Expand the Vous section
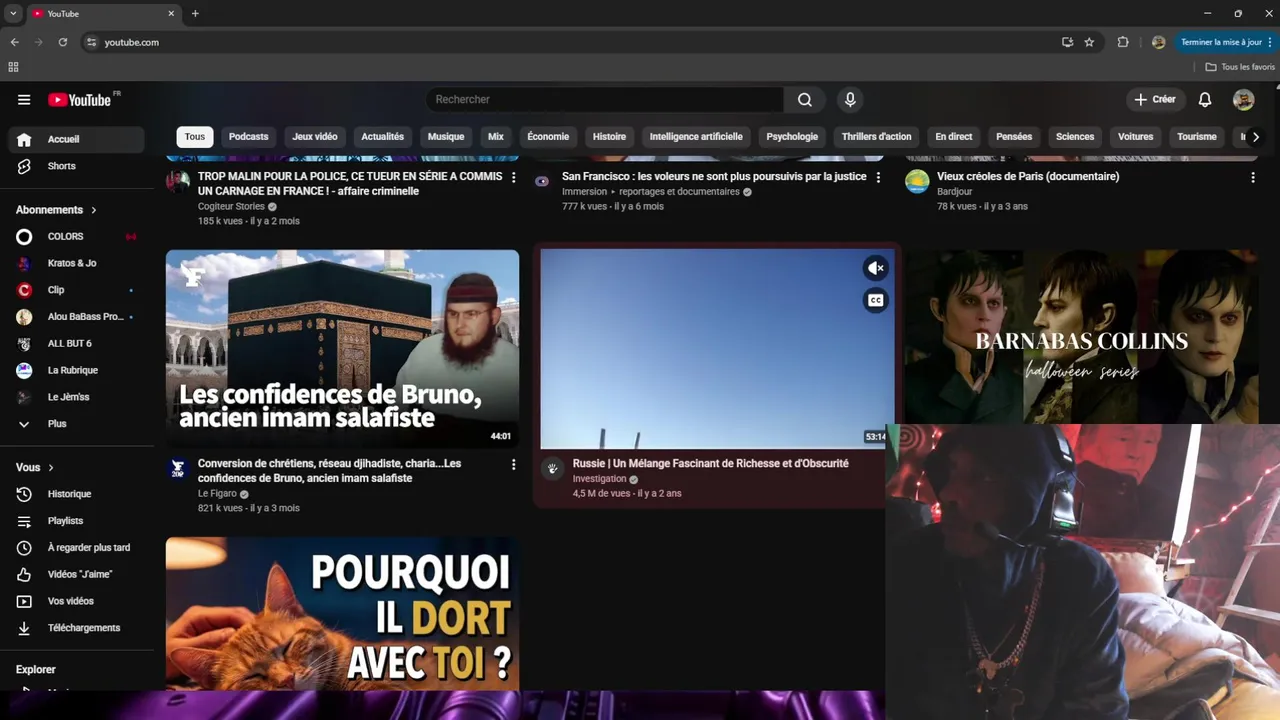The image size is (1280, 720). [x=35, y=467]
